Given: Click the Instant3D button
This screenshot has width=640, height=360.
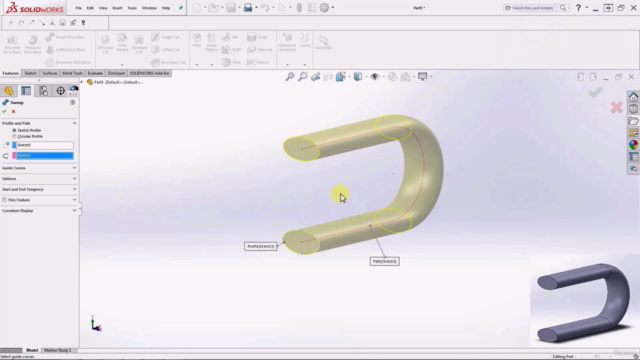Looking at the screenshot, I should coord(323,42).
